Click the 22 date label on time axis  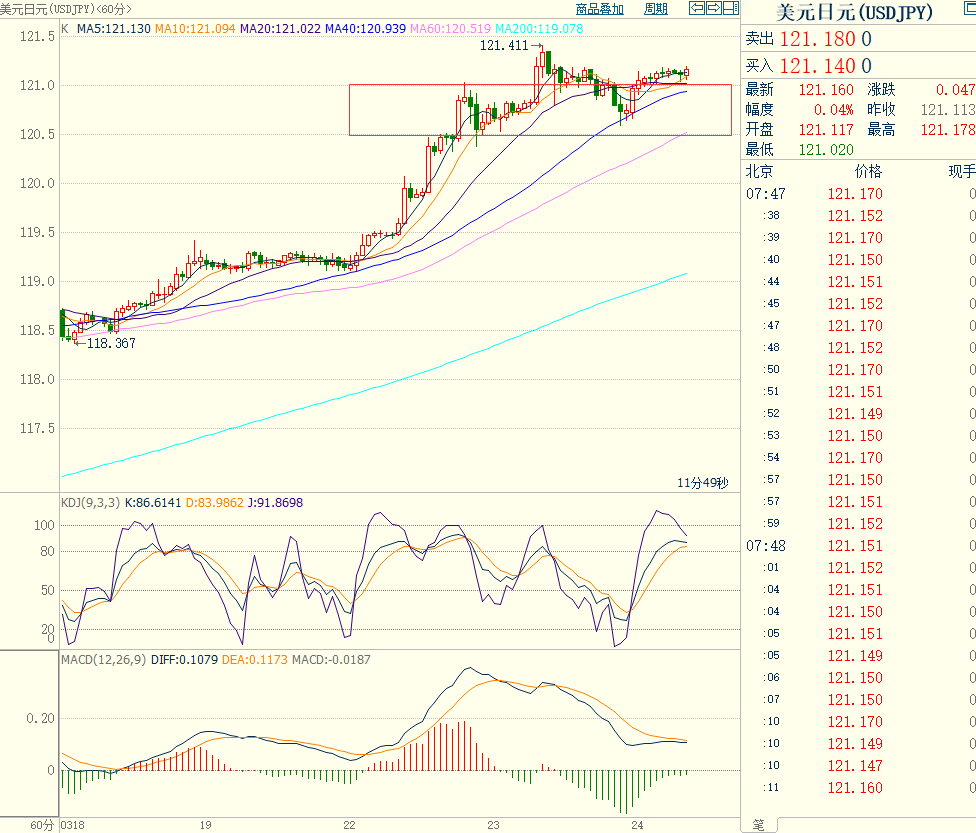tap(349, 825)
